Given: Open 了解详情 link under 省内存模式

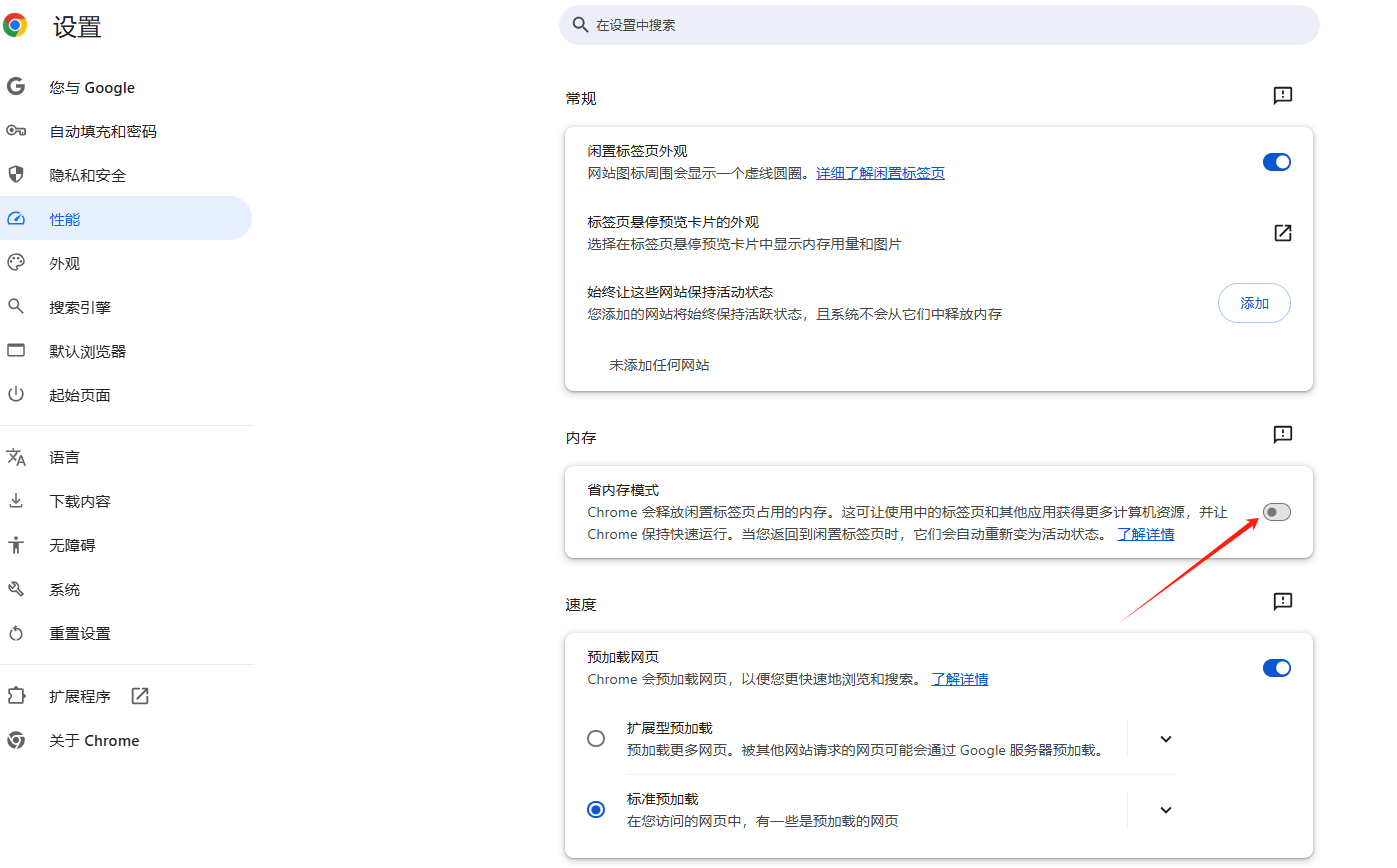Looking at the screenshot, I should (1146, 534).
